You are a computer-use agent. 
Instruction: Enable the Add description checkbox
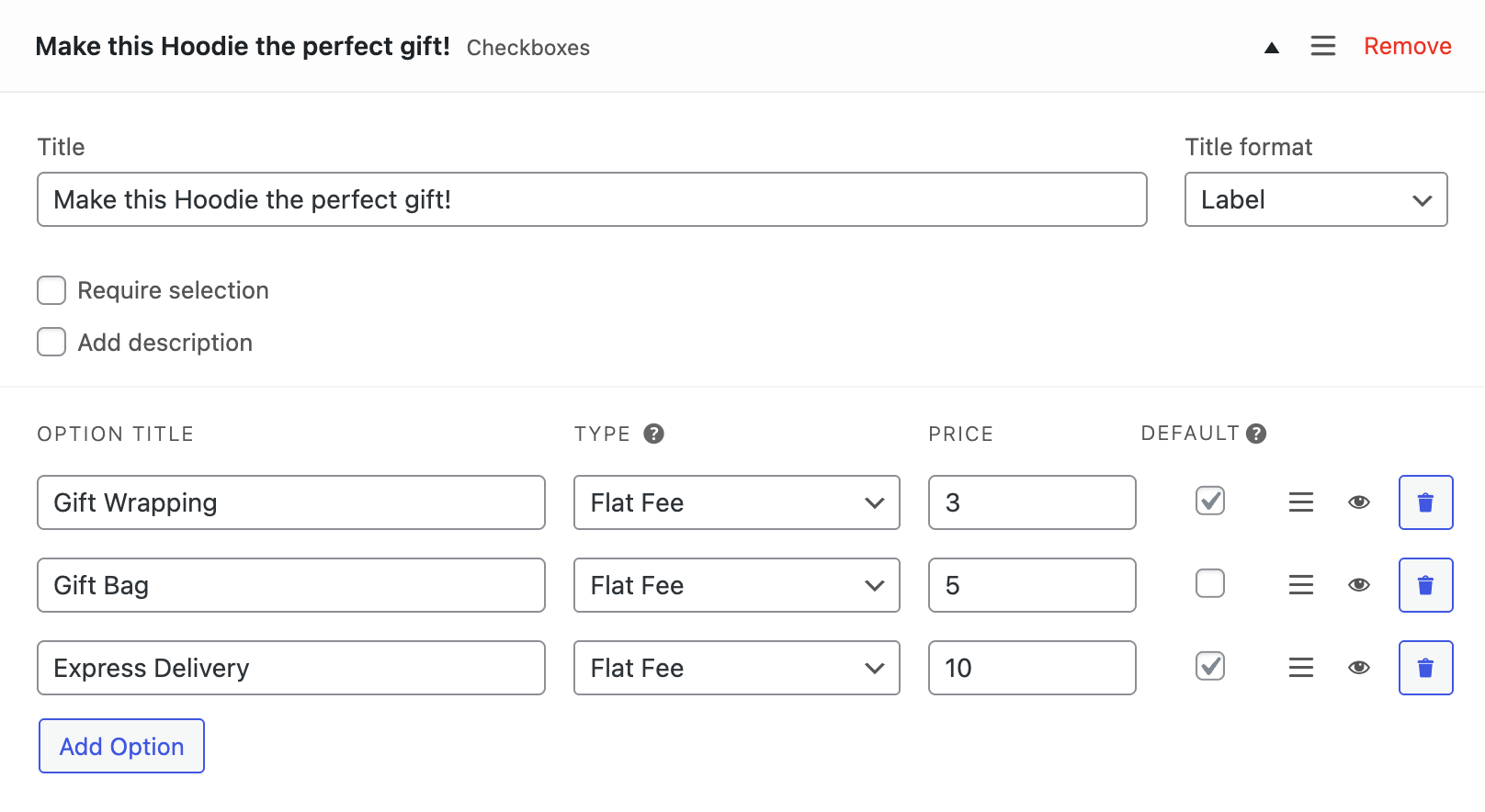click(x=51, y=342)
